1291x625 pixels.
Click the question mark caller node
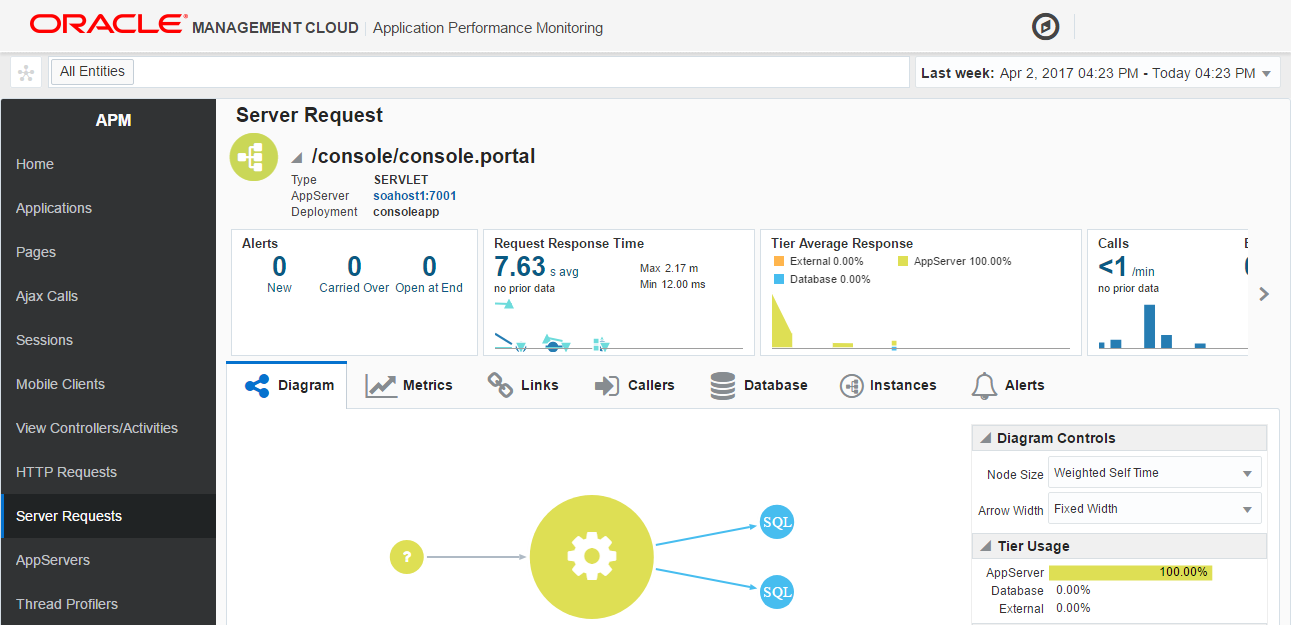click(406, 557)
